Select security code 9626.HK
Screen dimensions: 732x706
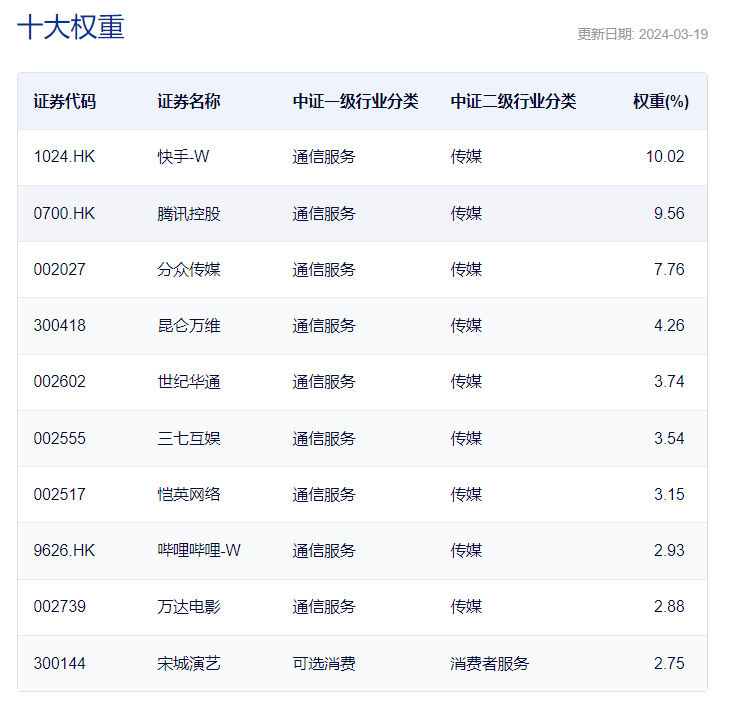click(x=64, y=551)
